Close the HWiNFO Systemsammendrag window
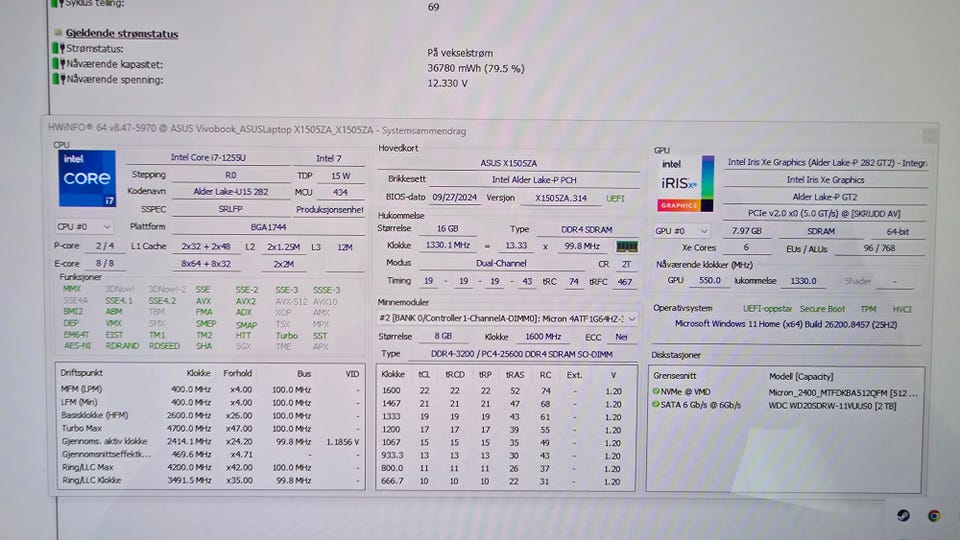 click(x=929, y=135)
